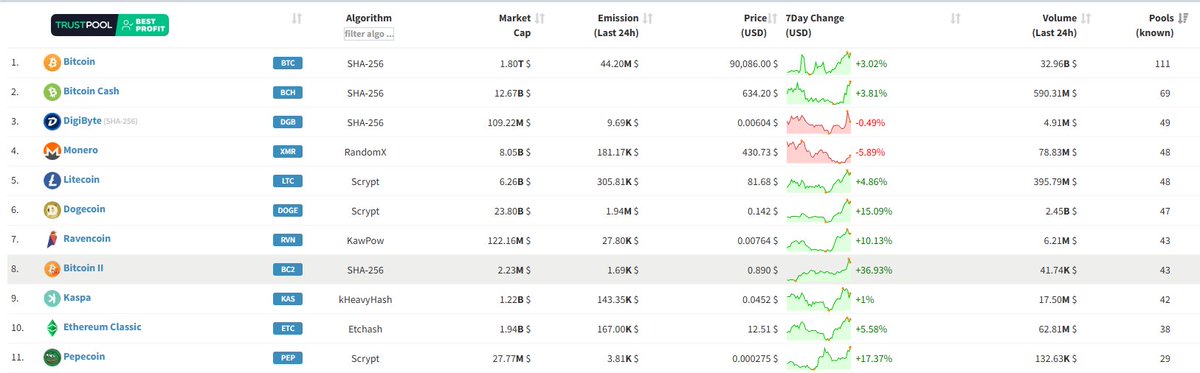The height and width of the screenshot is (373, 1200).
Task: Sort table by Volume arrows
Action: (x=1086, y=19)
